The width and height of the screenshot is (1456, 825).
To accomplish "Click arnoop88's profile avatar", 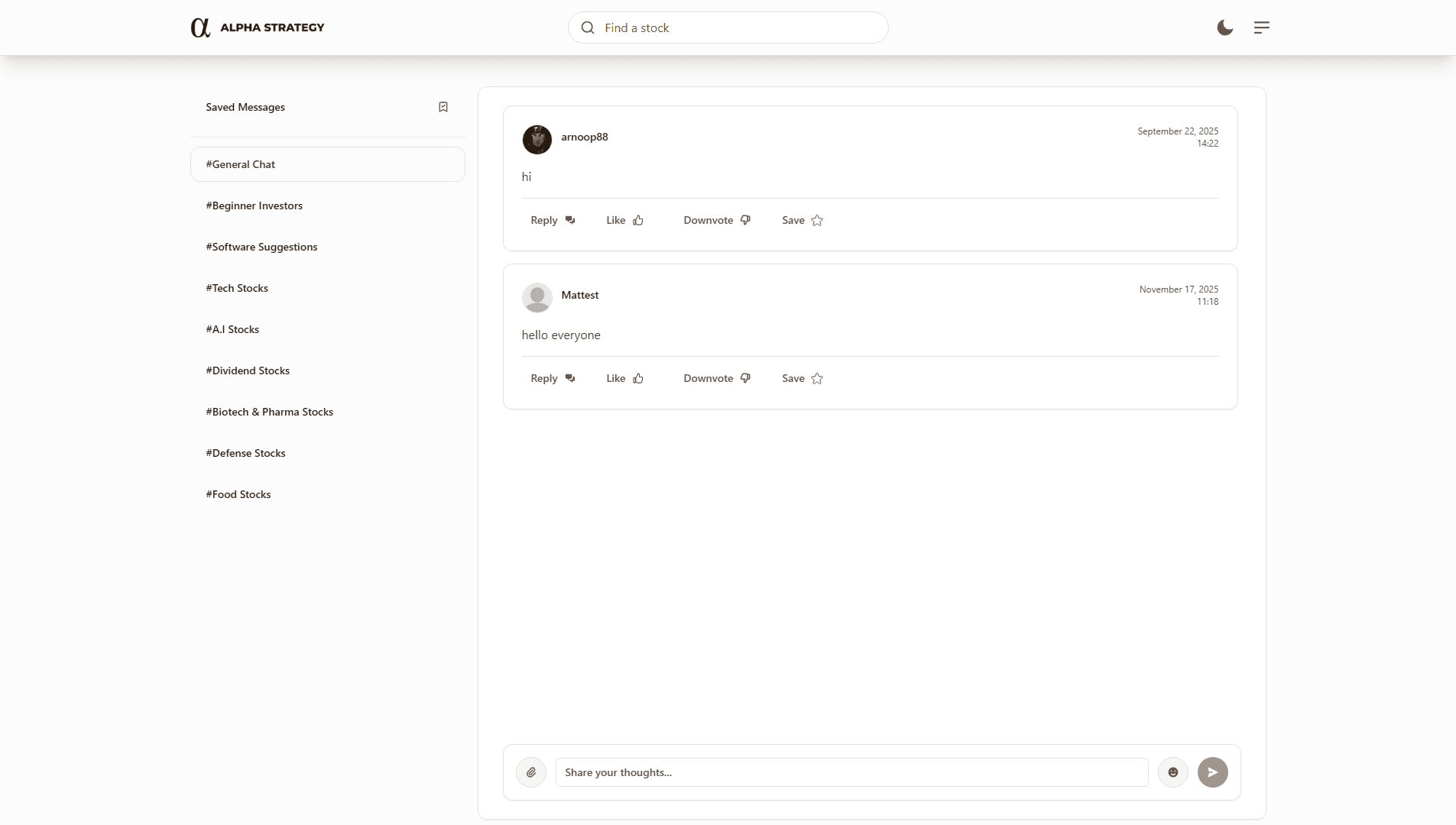I will 537,140.
